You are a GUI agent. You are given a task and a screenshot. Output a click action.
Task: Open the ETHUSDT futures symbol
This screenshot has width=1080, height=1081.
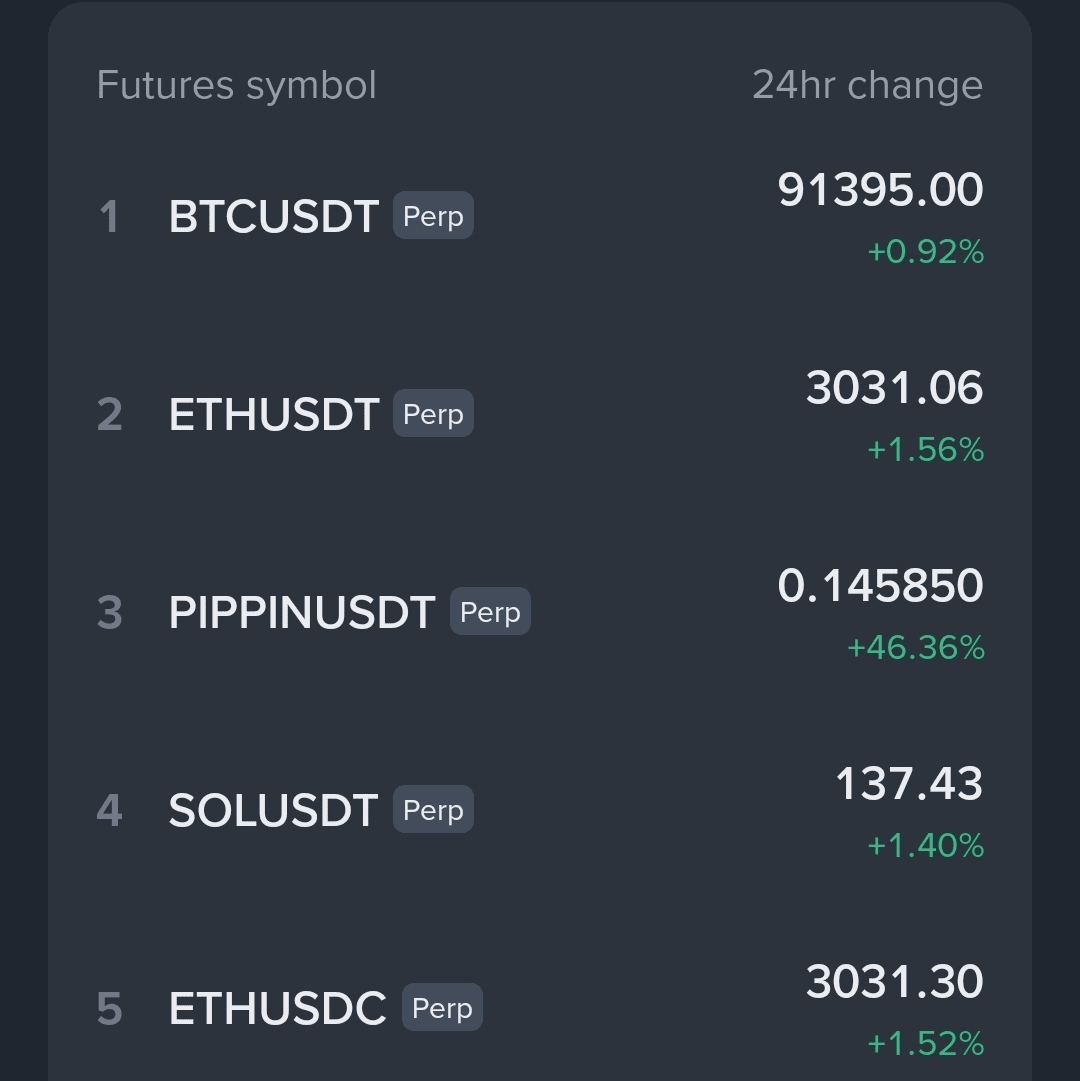[x=273, y=415]
